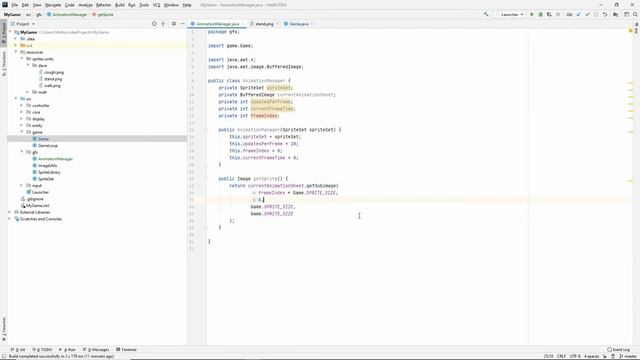Image resolution: width=640 pixels, height=360 pixels.
Task: Click the CRLF line separator widget
Action: [x=561, y=356]
